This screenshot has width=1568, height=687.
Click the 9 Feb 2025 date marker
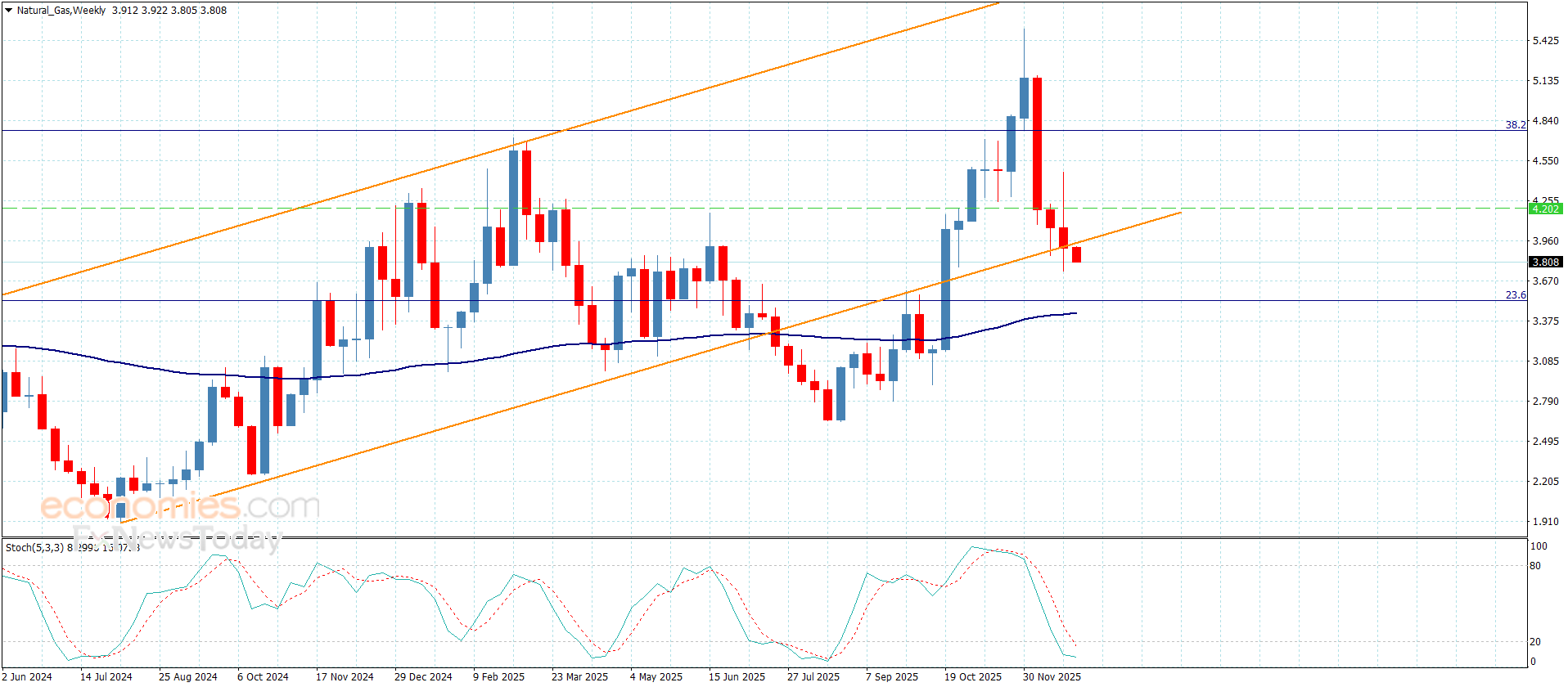point(498,676)
